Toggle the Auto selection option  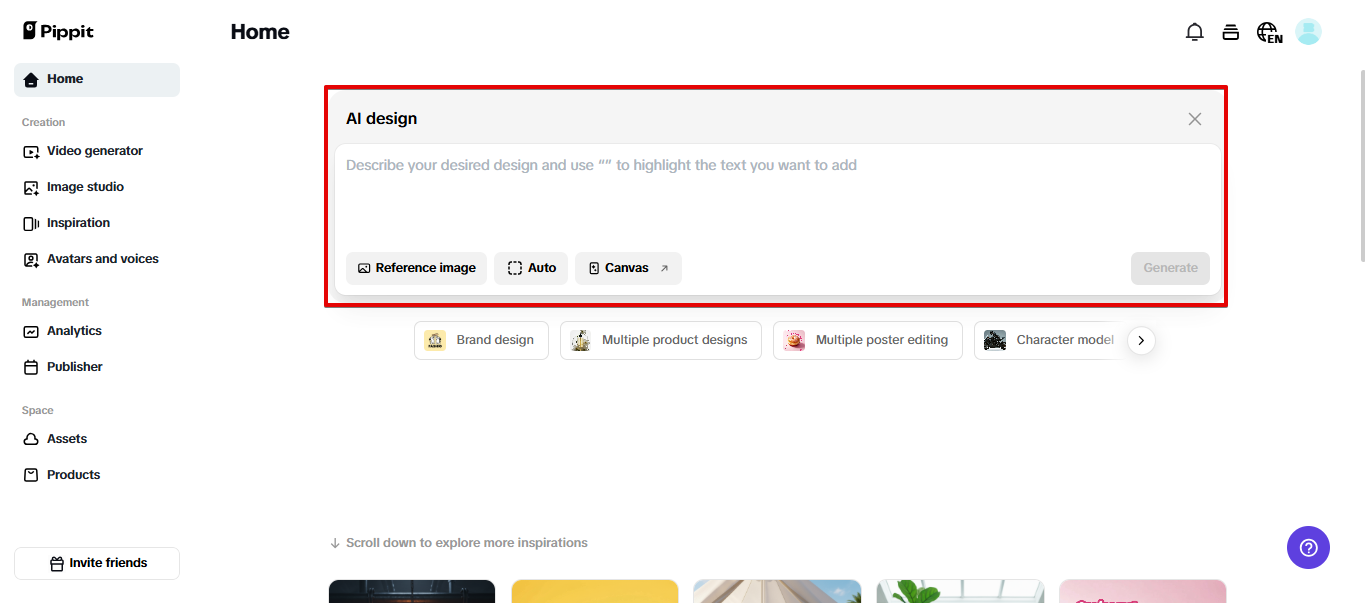click(x=531, y=267)
